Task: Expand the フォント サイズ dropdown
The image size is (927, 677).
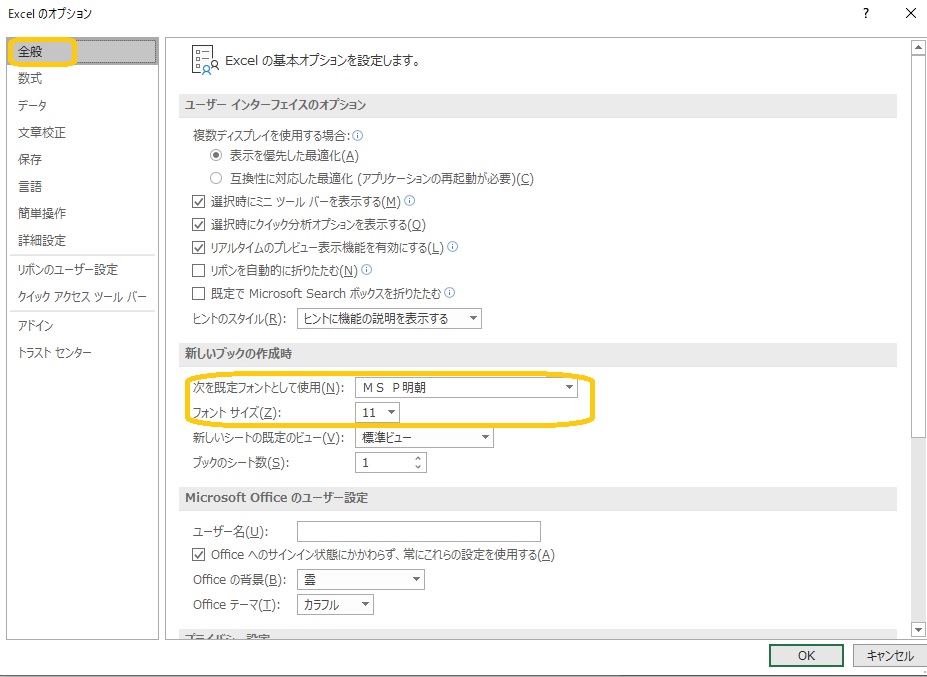Action: [390, 412]
